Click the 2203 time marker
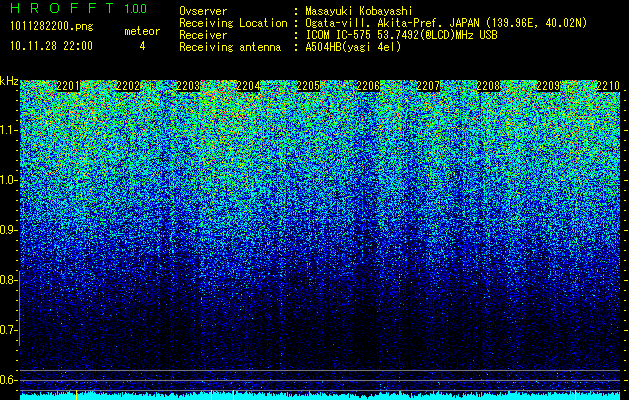This screenshot has width=629, height=400. click(x=188, y=86)
